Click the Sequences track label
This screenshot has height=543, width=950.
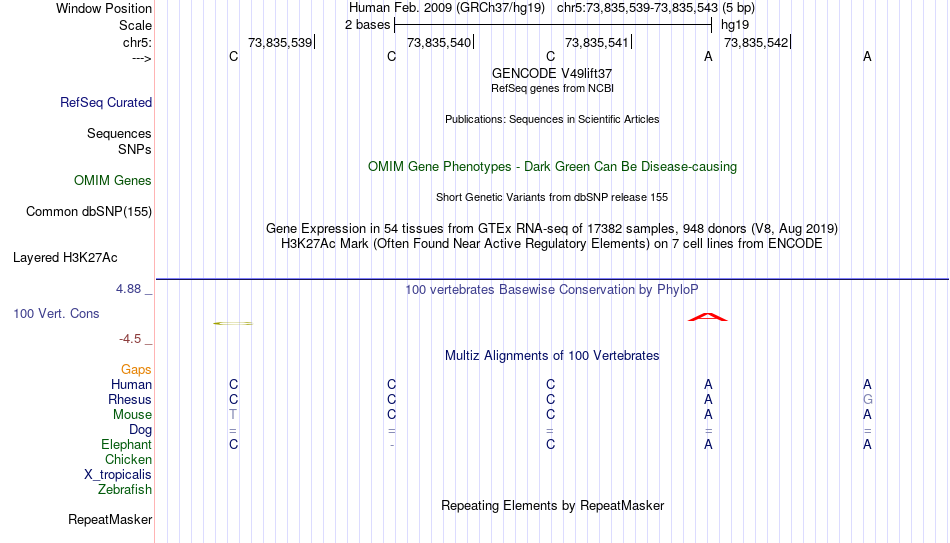(x=119, y=133)
